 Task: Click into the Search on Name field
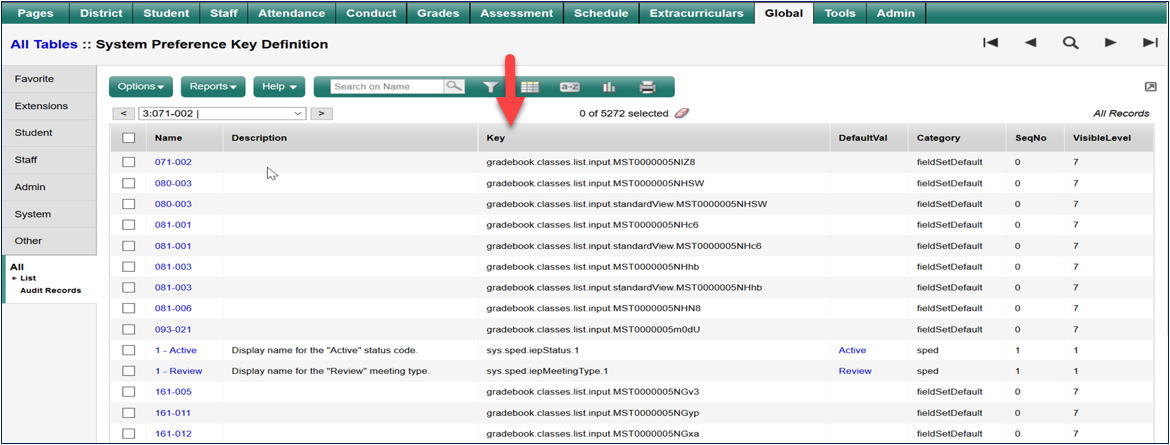coord(387,87)
